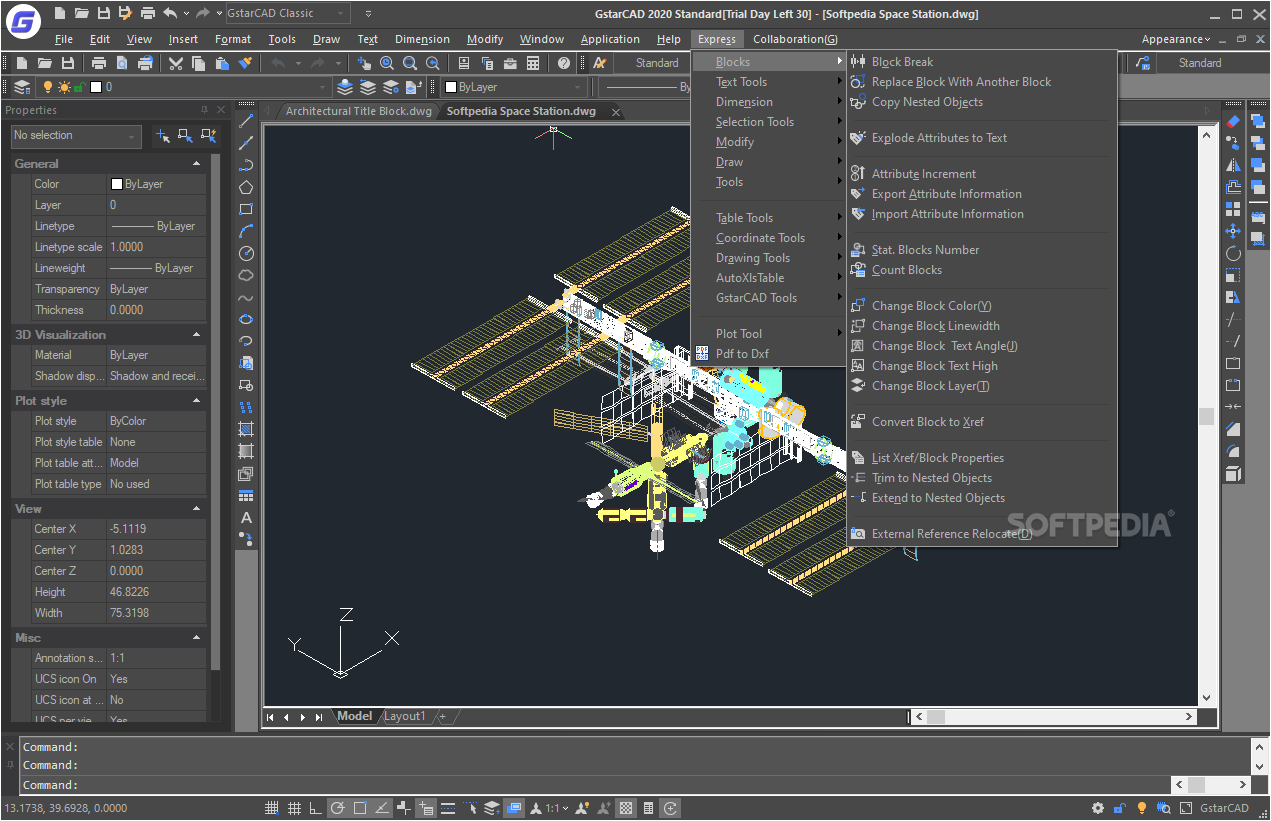Click the Help question mark icon

point(564,63)
